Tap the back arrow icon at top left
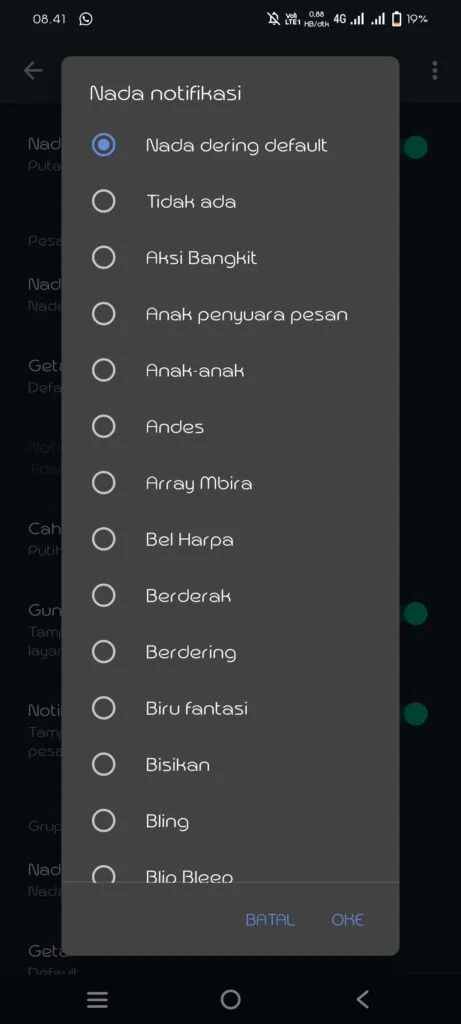 (33, 71)
